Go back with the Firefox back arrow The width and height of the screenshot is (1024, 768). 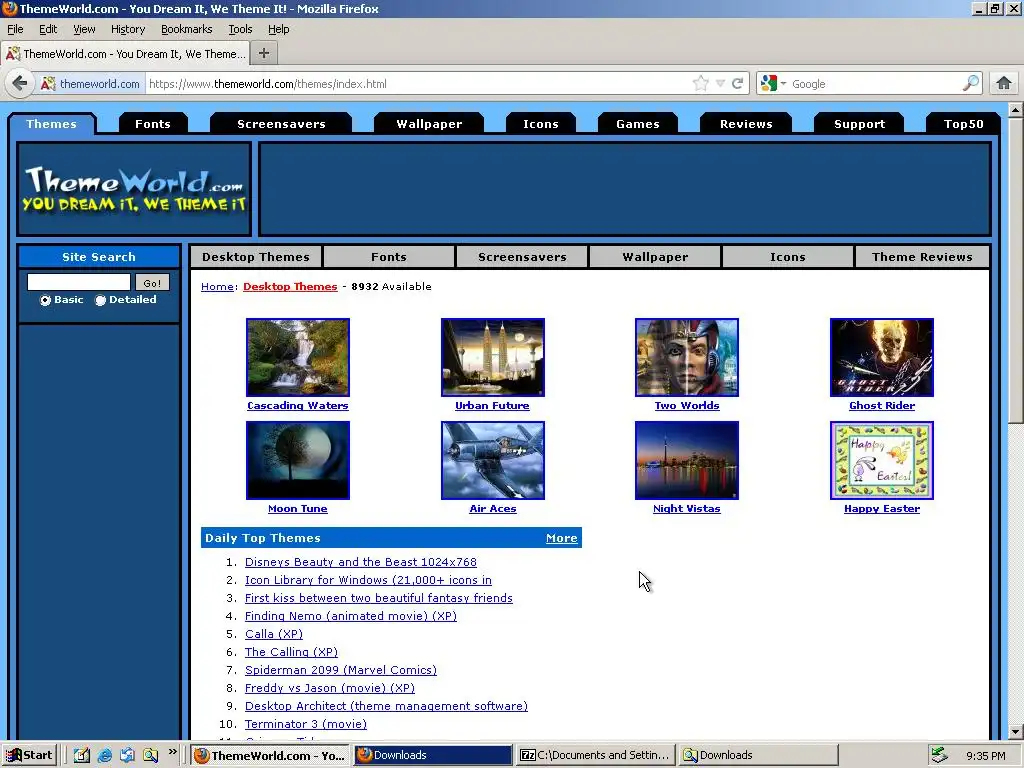click(x=20, y=83)
